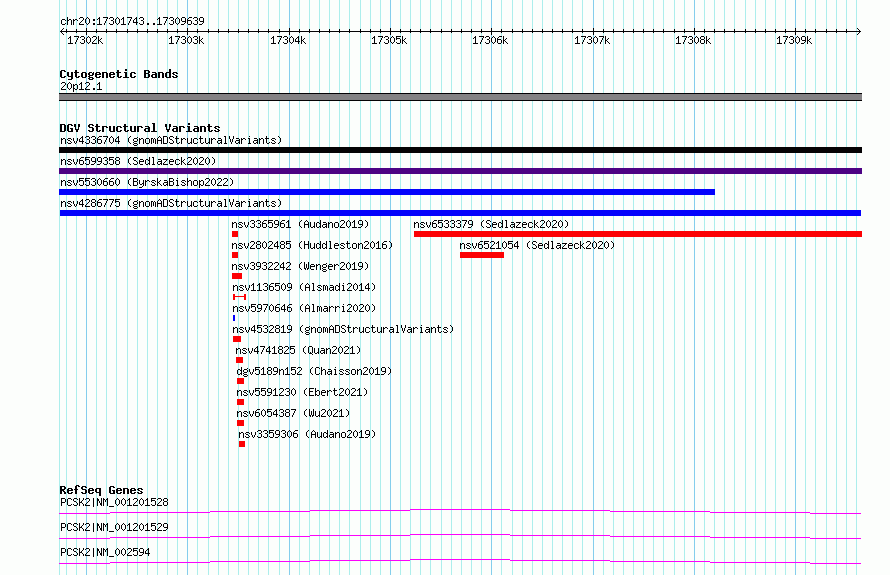890x575 pixels.
Task: Click the 17309k ruler tick label
Action: point(794,40)
